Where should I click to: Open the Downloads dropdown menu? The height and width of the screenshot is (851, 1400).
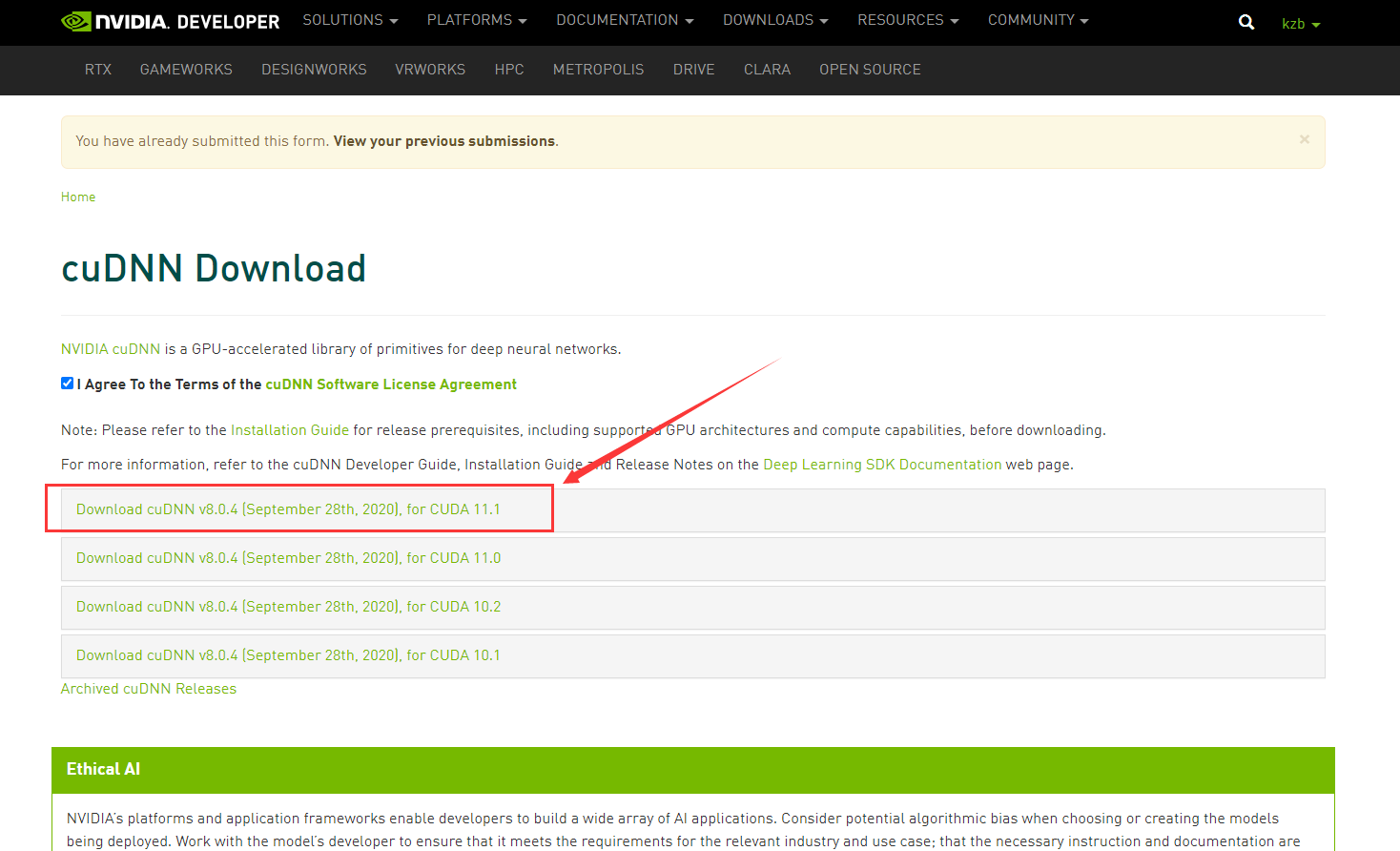pos(775,20)
